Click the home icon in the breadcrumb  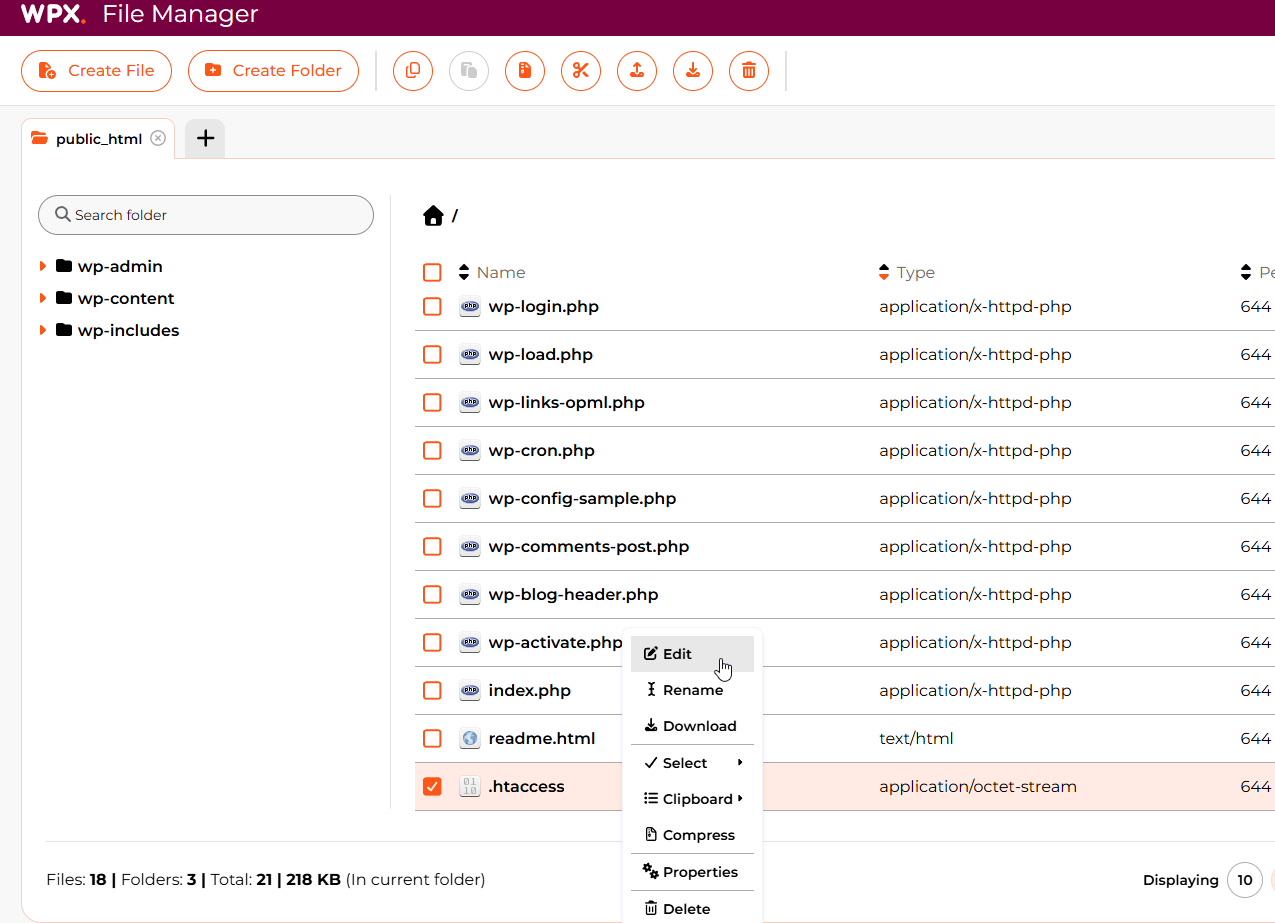[433, 215]
